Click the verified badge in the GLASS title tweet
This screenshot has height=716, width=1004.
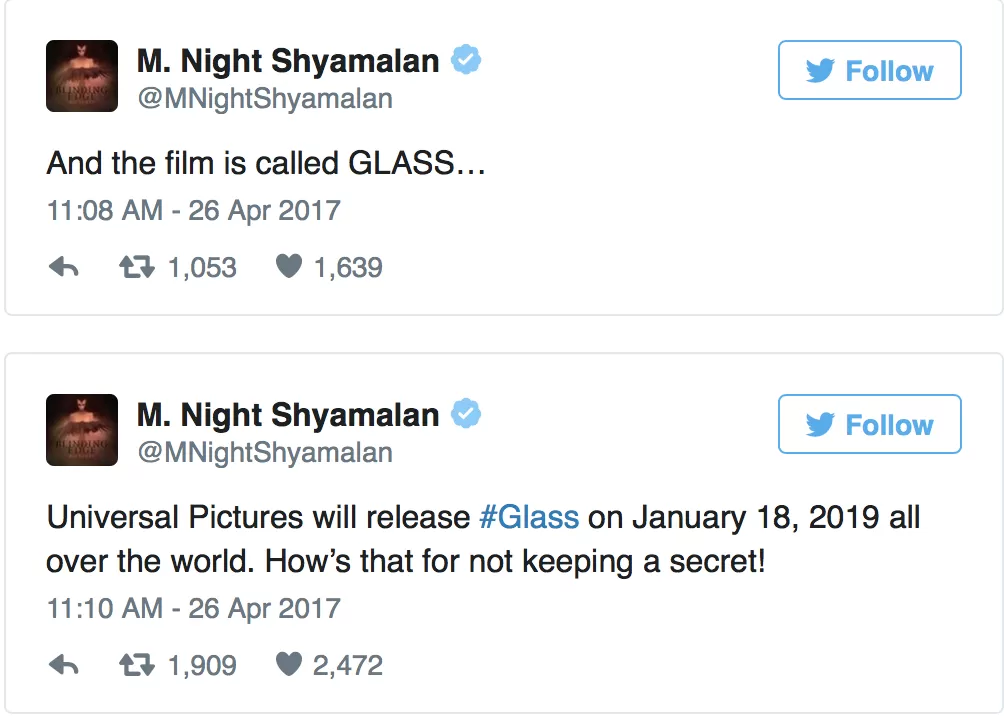pos(465,60)
